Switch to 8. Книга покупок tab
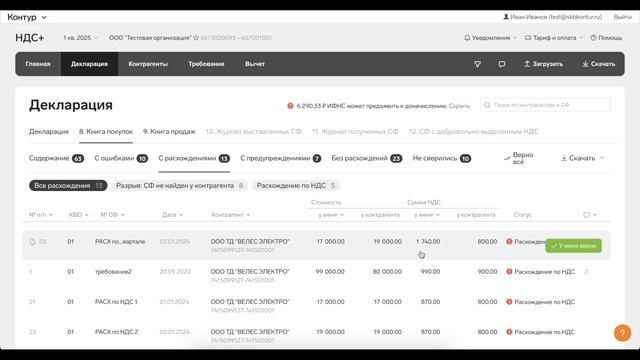Screen dimensions: 640x360 [x=106, y=131]
